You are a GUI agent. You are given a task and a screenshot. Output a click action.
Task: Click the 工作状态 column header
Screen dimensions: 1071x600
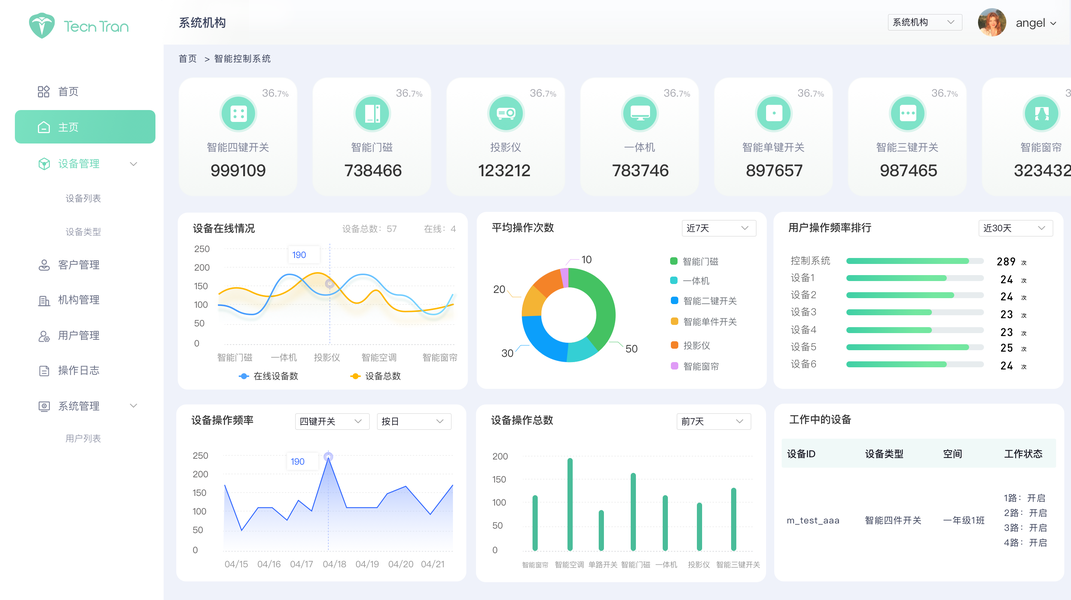(x=1023, y=454)
